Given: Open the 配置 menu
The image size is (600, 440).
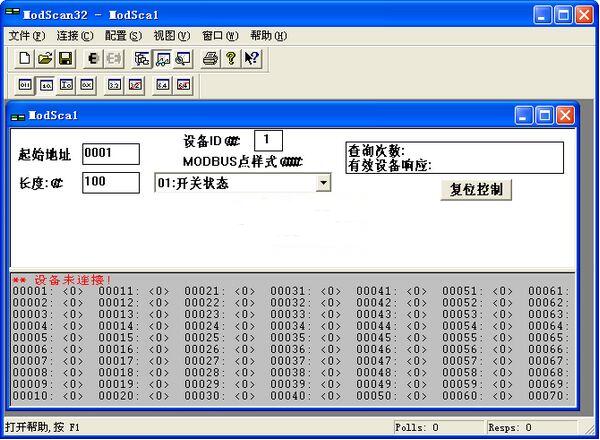Looking at the screenshot, I should click(x=123, y=36).
